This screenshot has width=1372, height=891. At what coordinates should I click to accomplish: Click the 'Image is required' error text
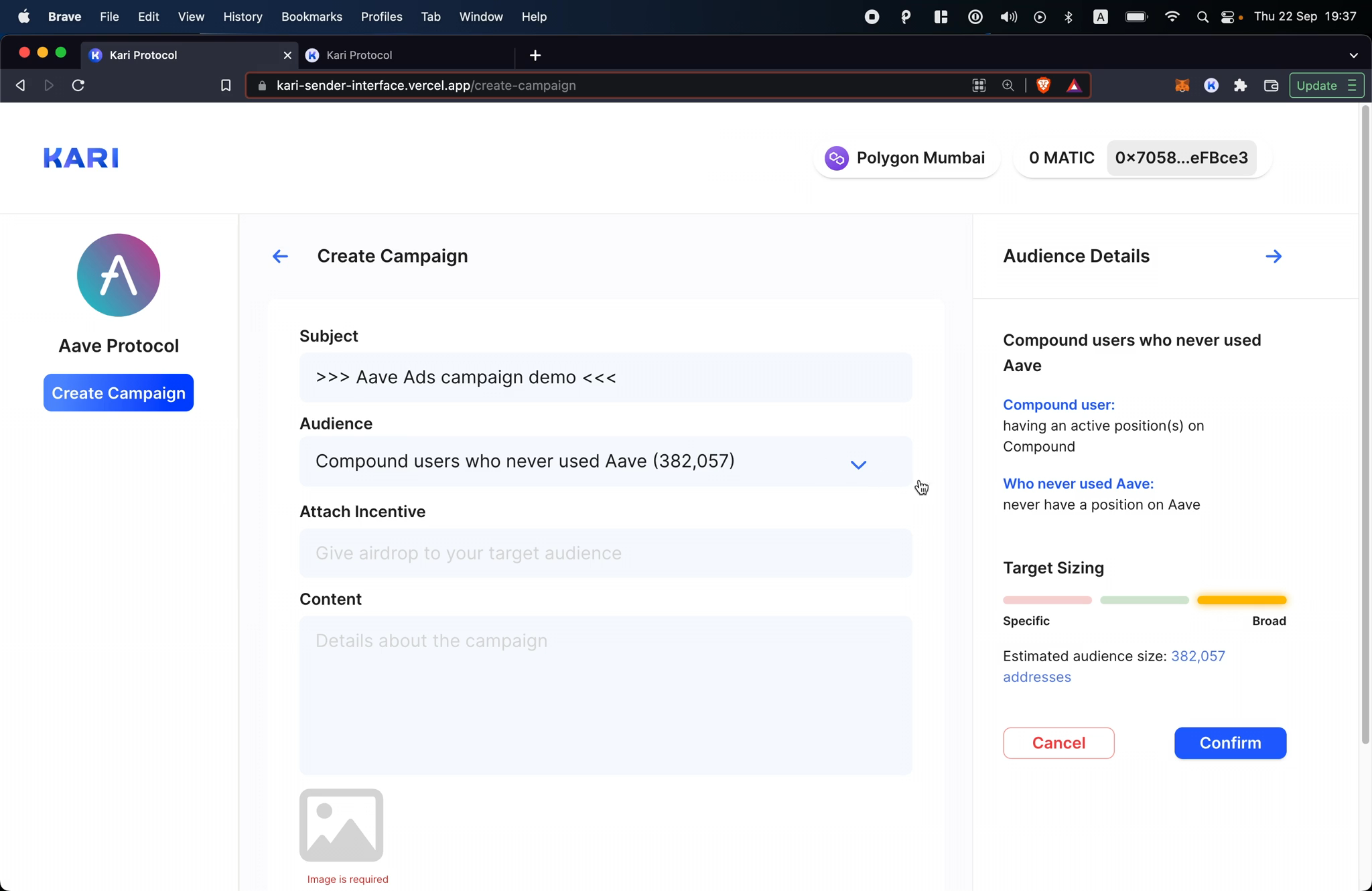[347, 879]
